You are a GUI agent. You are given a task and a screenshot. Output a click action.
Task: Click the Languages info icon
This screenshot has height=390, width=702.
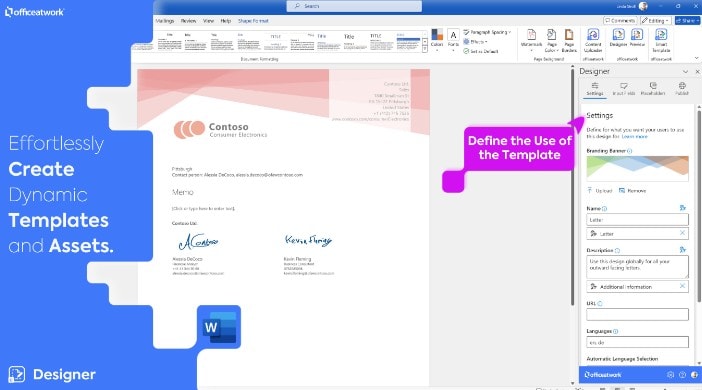(x=616, y=331)
